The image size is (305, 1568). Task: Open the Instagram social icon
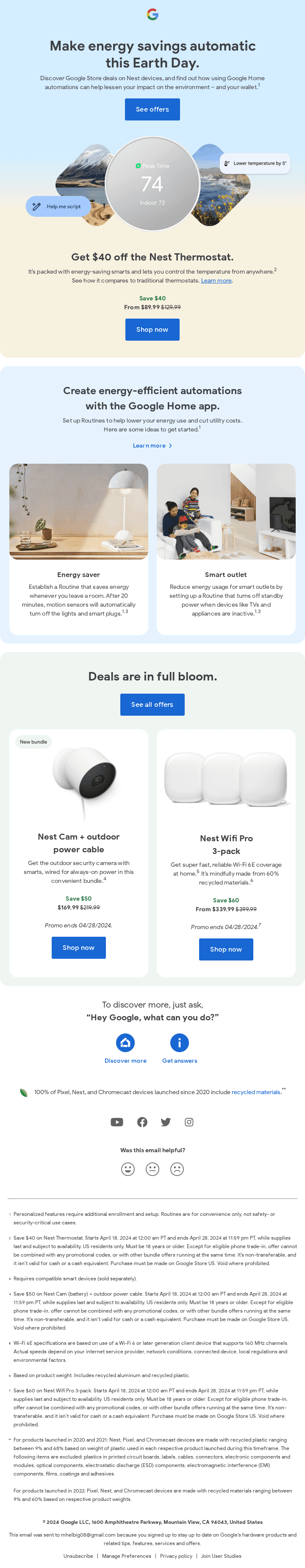click(x=189, y=1122)
